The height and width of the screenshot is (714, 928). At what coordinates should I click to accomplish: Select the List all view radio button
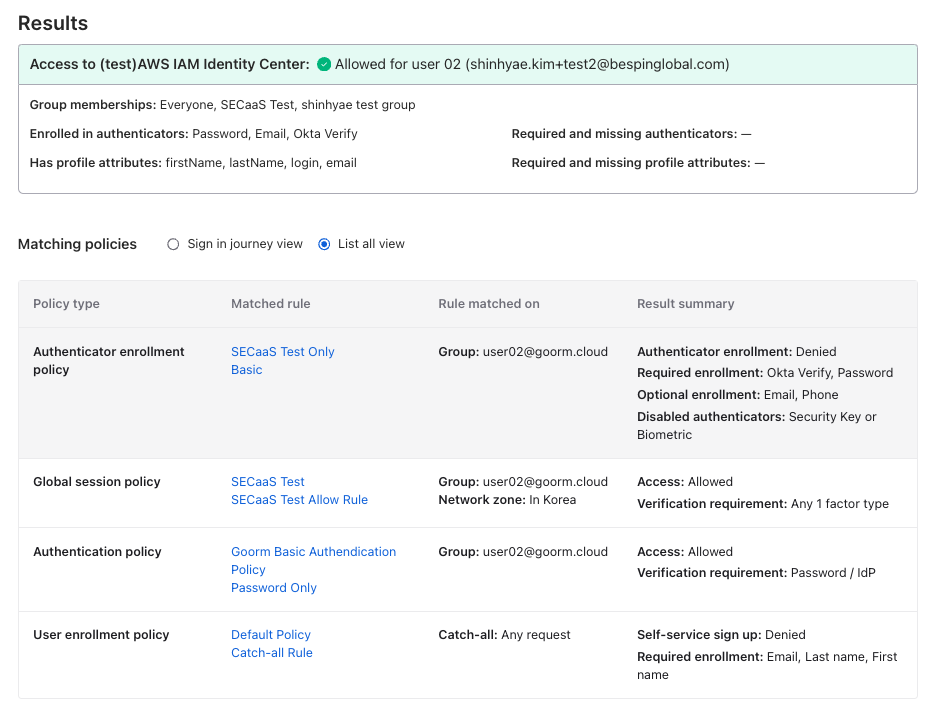click(324, 244)
